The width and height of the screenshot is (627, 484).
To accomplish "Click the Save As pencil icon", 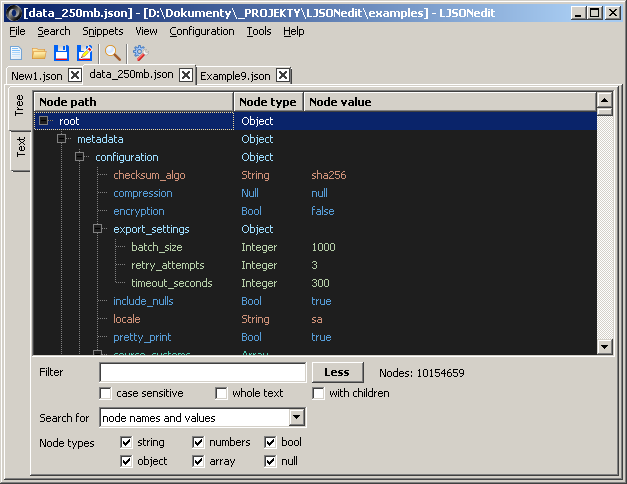I will (85, 53).
